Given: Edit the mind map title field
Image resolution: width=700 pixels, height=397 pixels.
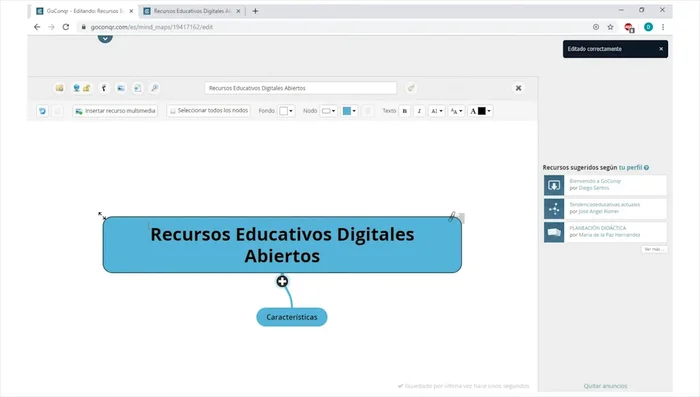Looking at the screenshot, I should (x=300, y=88).
